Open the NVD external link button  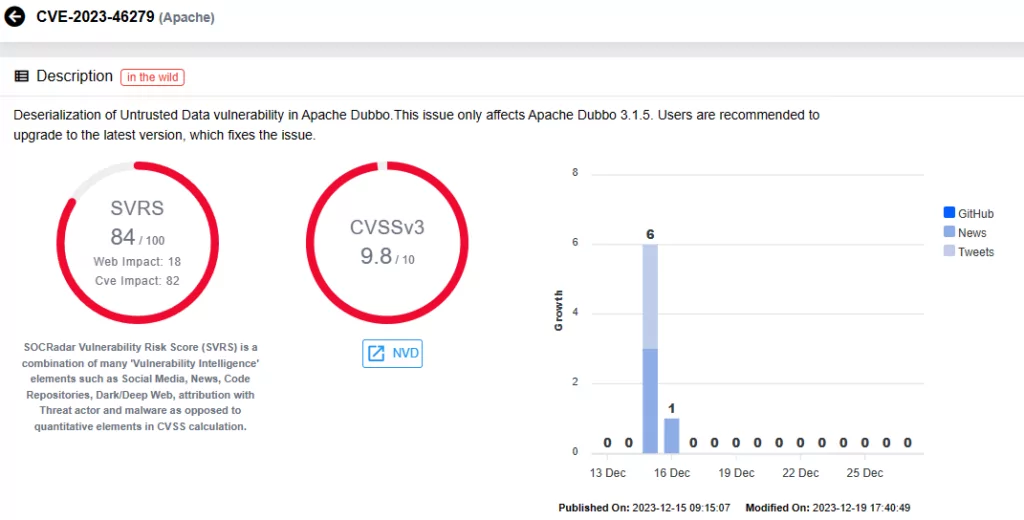[392, 353]
